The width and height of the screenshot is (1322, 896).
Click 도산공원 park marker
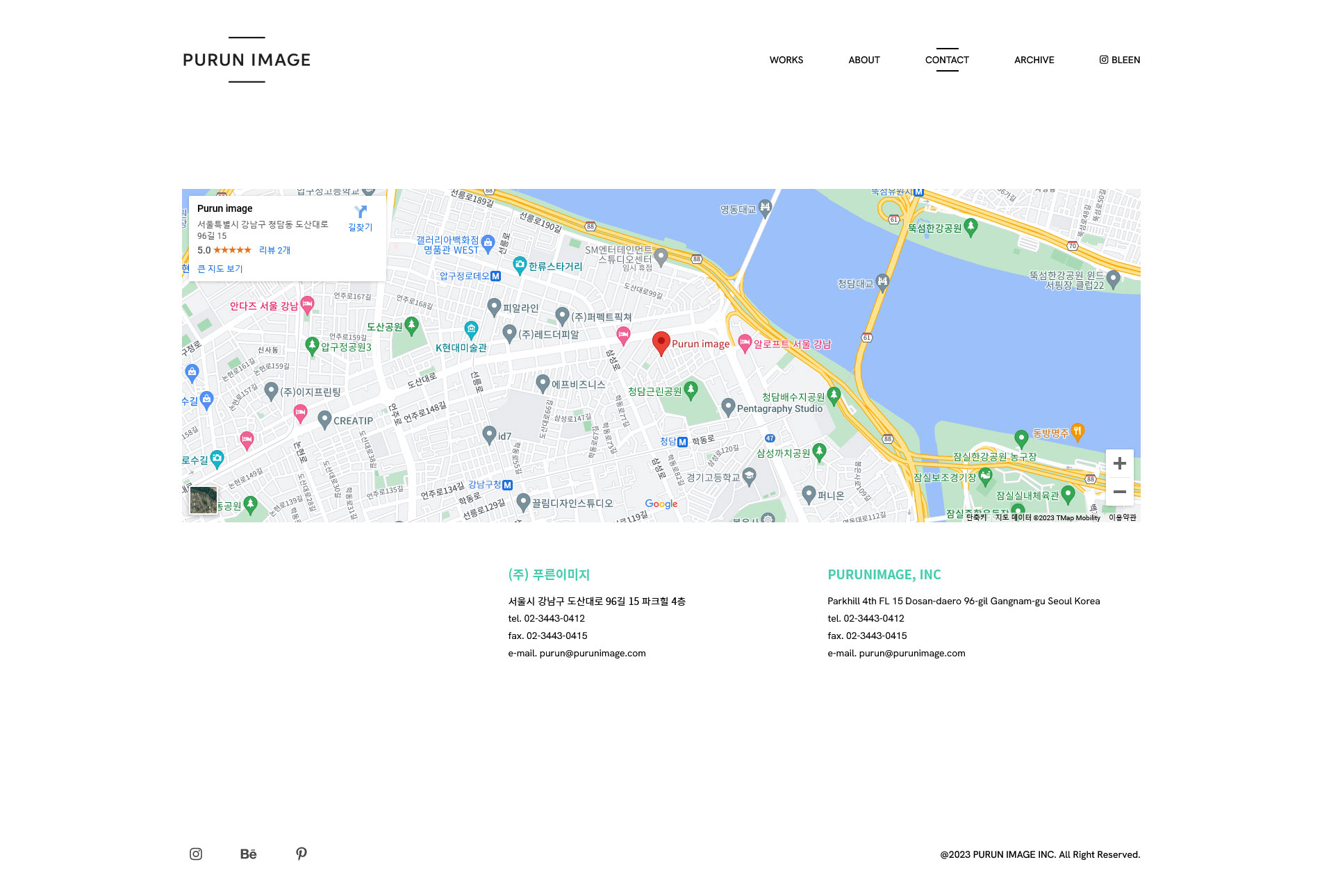click(411, 325)
